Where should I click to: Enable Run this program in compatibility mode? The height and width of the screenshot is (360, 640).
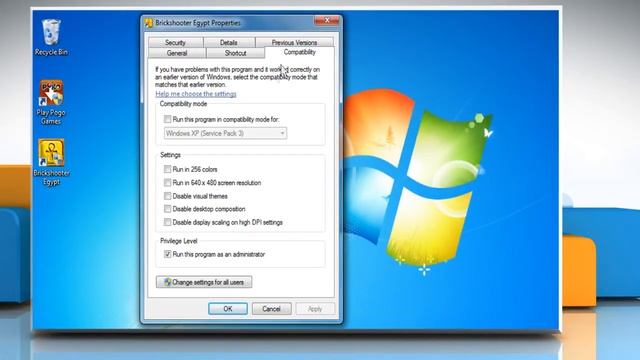click(167, 119)
